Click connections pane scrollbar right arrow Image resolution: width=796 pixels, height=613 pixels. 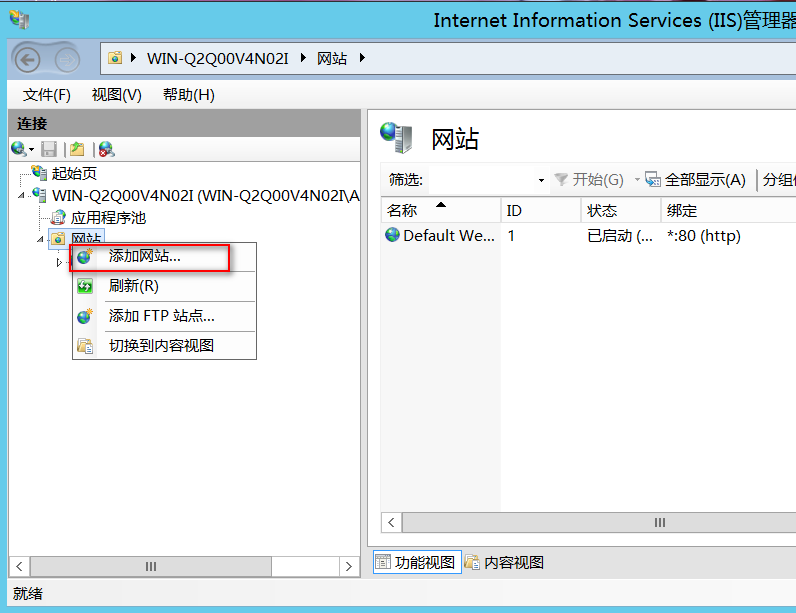[x=349, y=566]
